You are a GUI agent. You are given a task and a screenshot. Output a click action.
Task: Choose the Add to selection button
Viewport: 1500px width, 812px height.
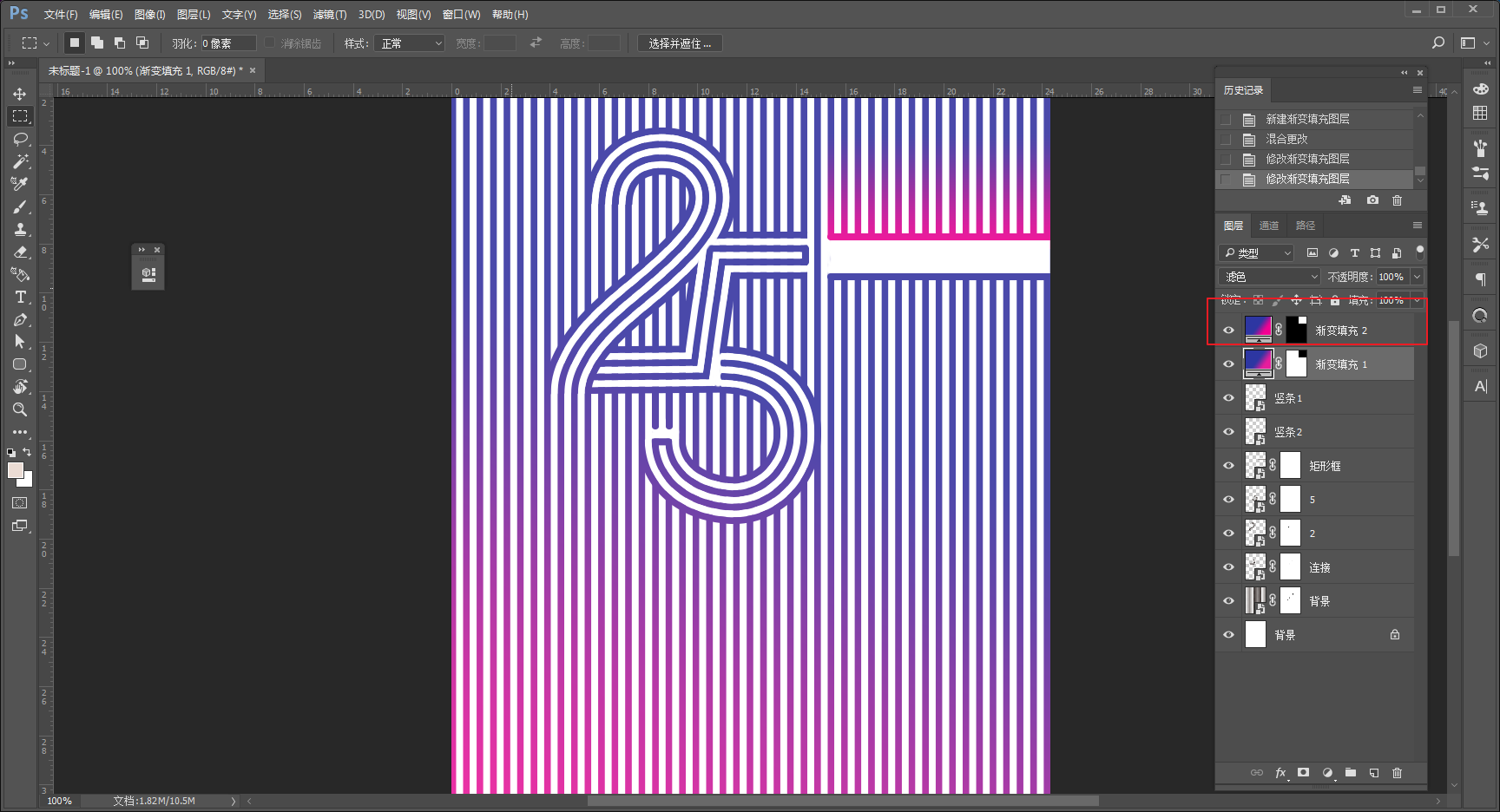97,43
